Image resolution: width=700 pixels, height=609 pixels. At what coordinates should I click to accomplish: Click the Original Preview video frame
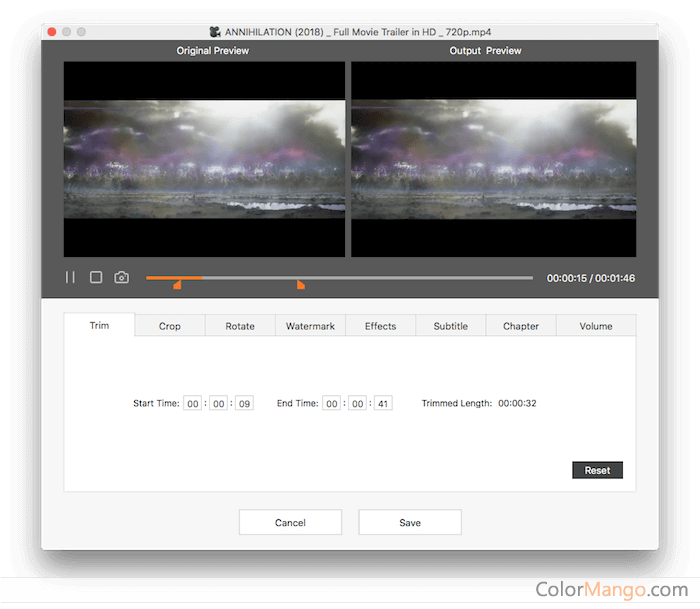click(x=204, y=159)
